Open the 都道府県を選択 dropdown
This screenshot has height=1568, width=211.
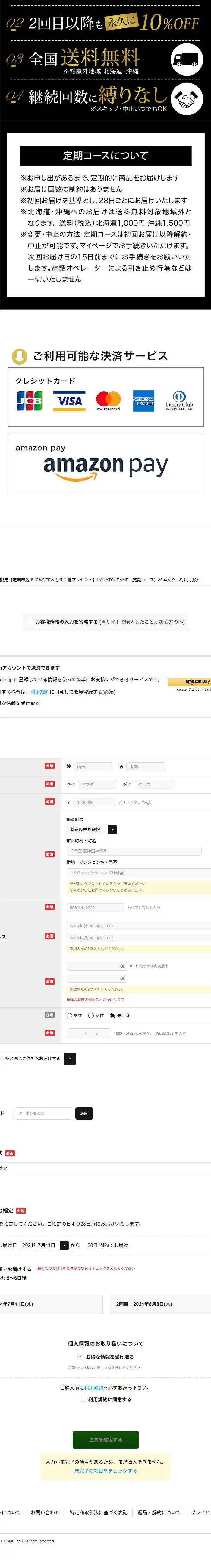click(92, 830)
